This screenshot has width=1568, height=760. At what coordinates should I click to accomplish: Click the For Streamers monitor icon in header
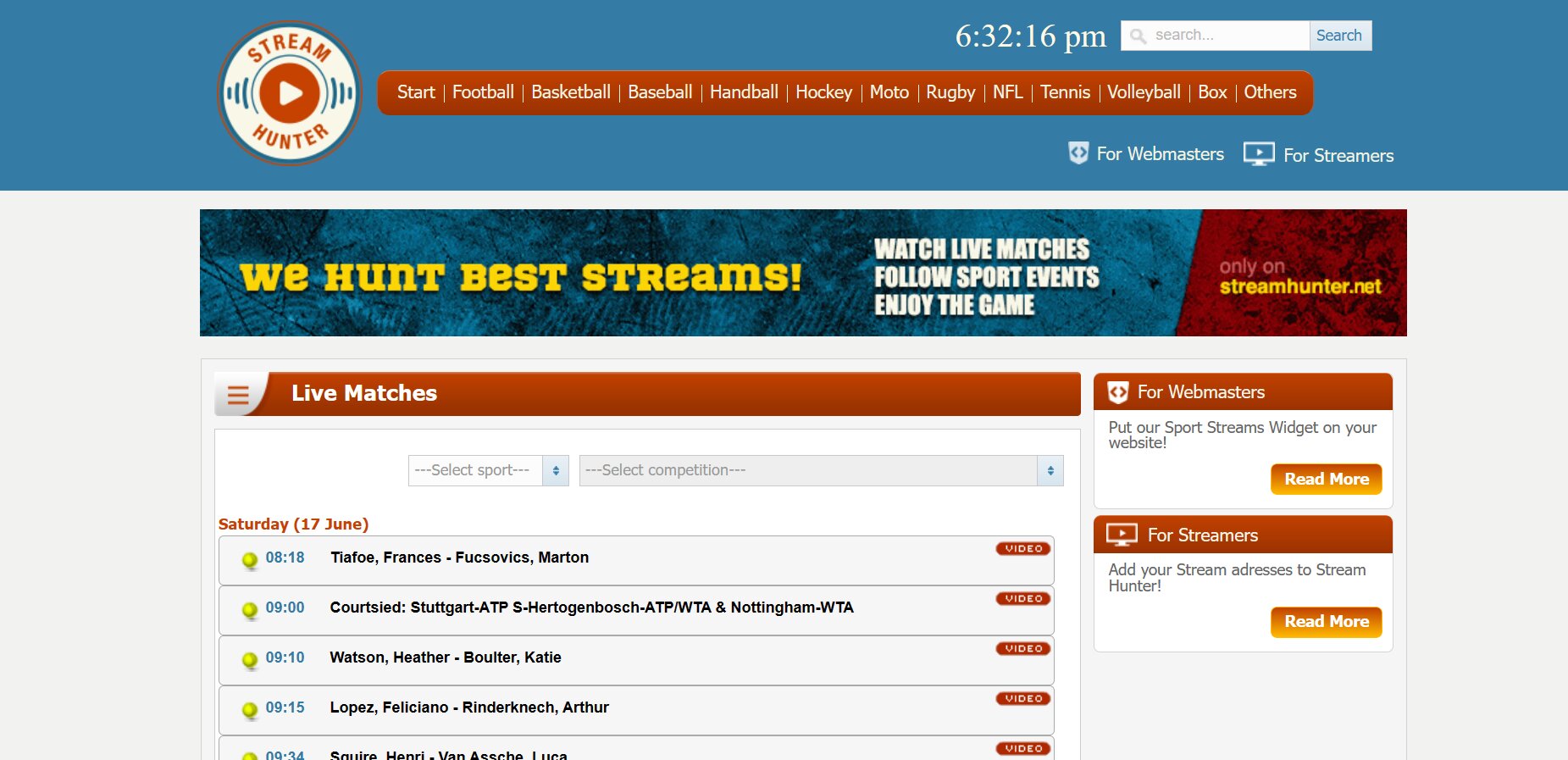tap(1259, 154)
